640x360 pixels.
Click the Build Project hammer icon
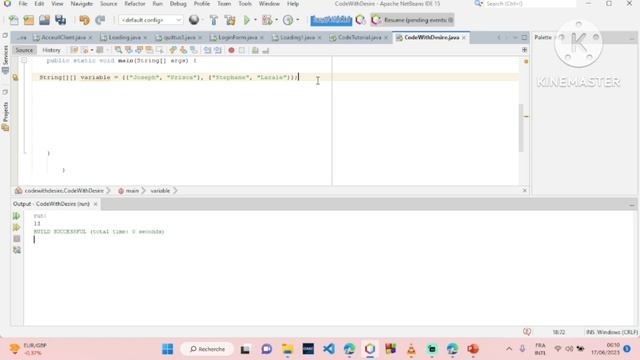[213, 20]
